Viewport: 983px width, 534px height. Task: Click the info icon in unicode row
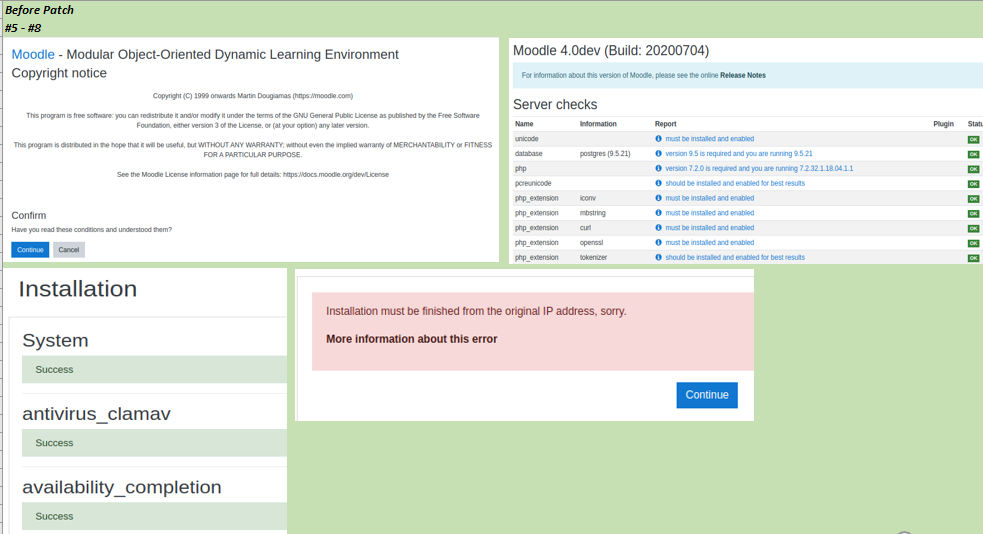[658, 139]
